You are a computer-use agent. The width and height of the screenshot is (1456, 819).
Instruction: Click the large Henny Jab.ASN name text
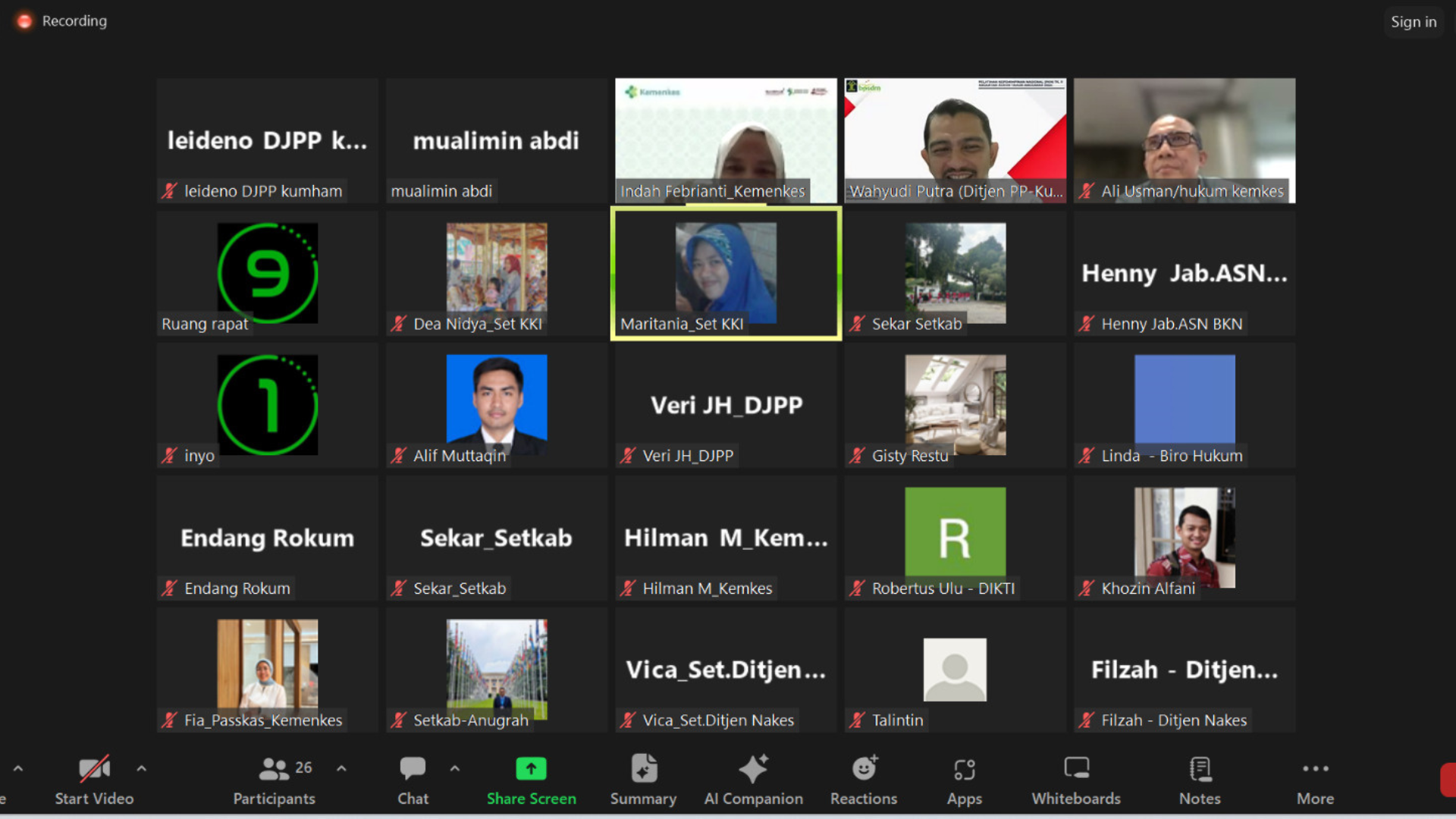[1185, 273]
